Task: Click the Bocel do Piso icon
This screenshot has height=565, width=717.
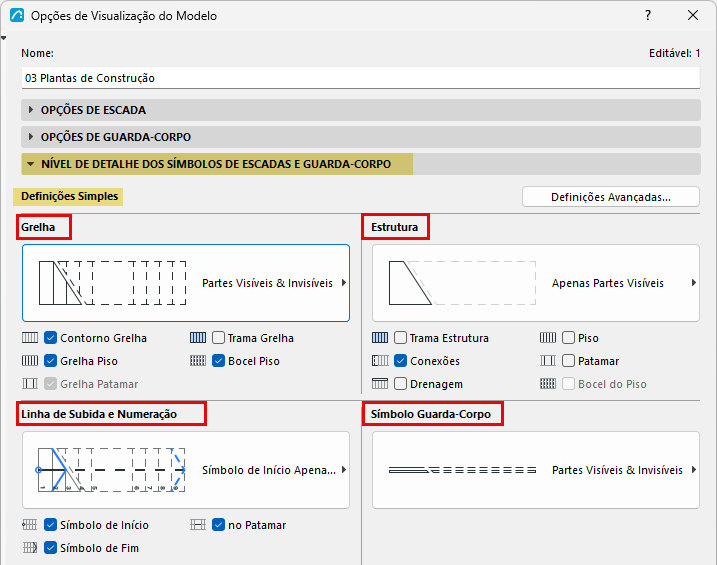Action: coord(548,384)
